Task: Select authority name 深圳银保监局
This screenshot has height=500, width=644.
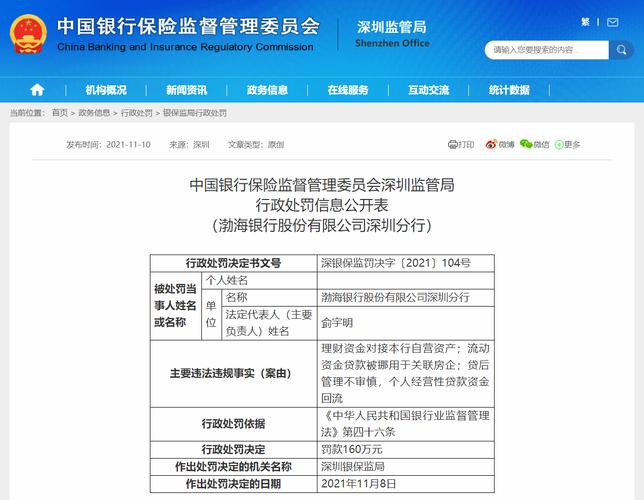Action: [x=353, y=466]
